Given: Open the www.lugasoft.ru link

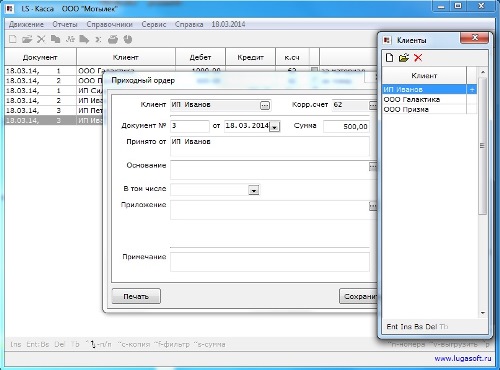Looking at the screenshot, I should [463, 359].
